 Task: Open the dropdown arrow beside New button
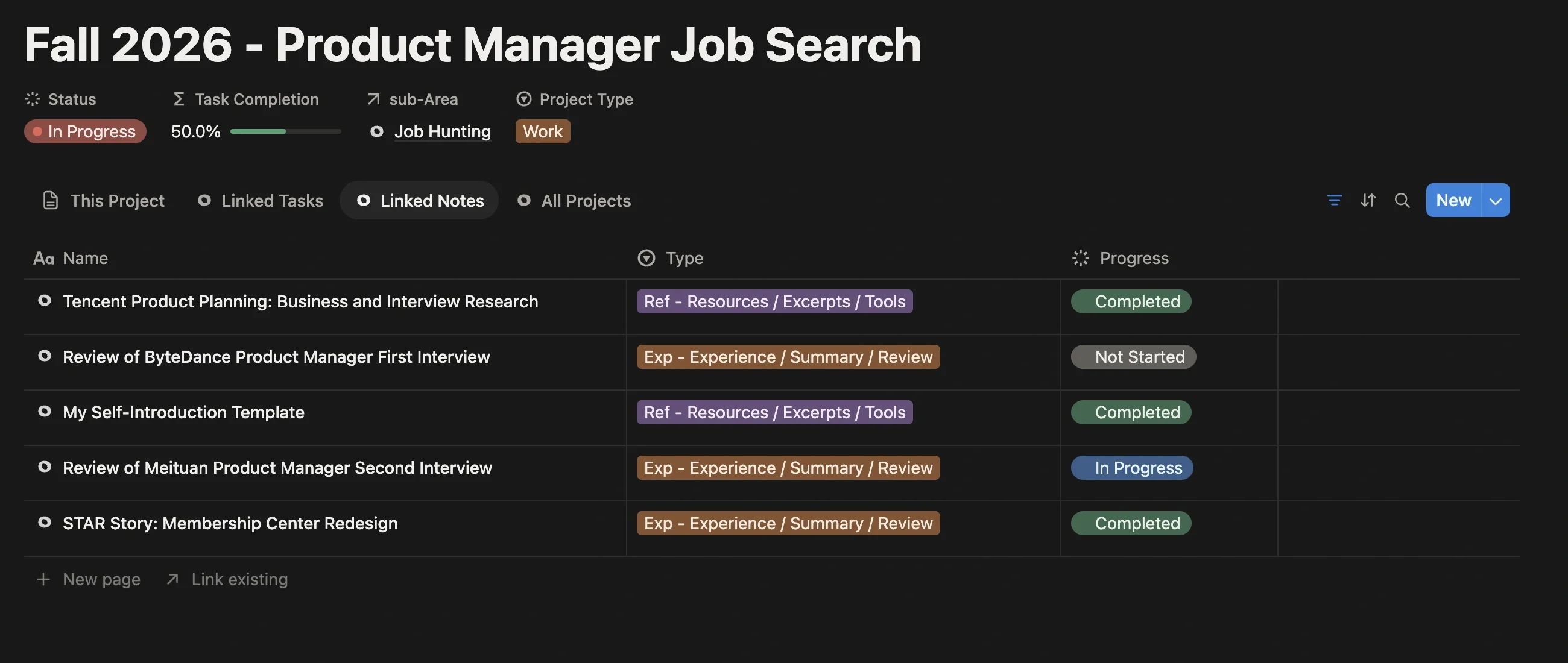tap(1496, 200)
